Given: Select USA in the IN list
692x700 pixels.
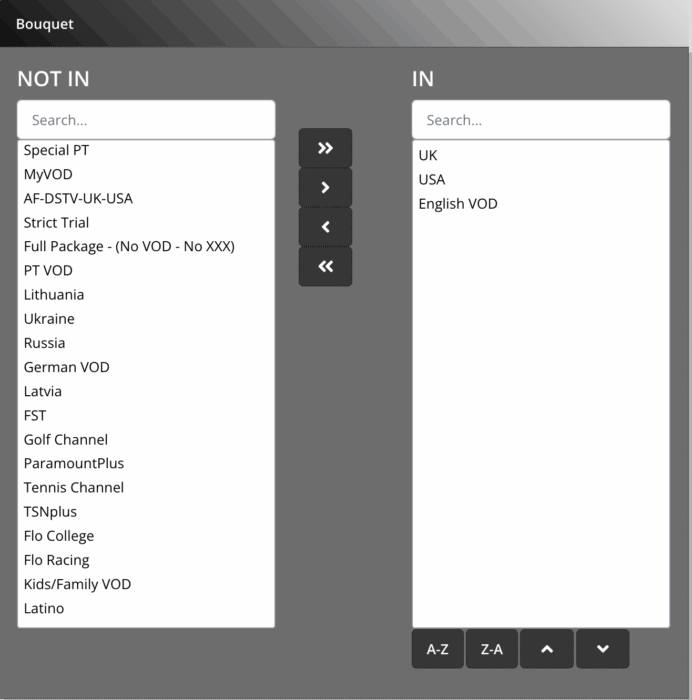Looking at the screenshot, I should tap(432, 179).
